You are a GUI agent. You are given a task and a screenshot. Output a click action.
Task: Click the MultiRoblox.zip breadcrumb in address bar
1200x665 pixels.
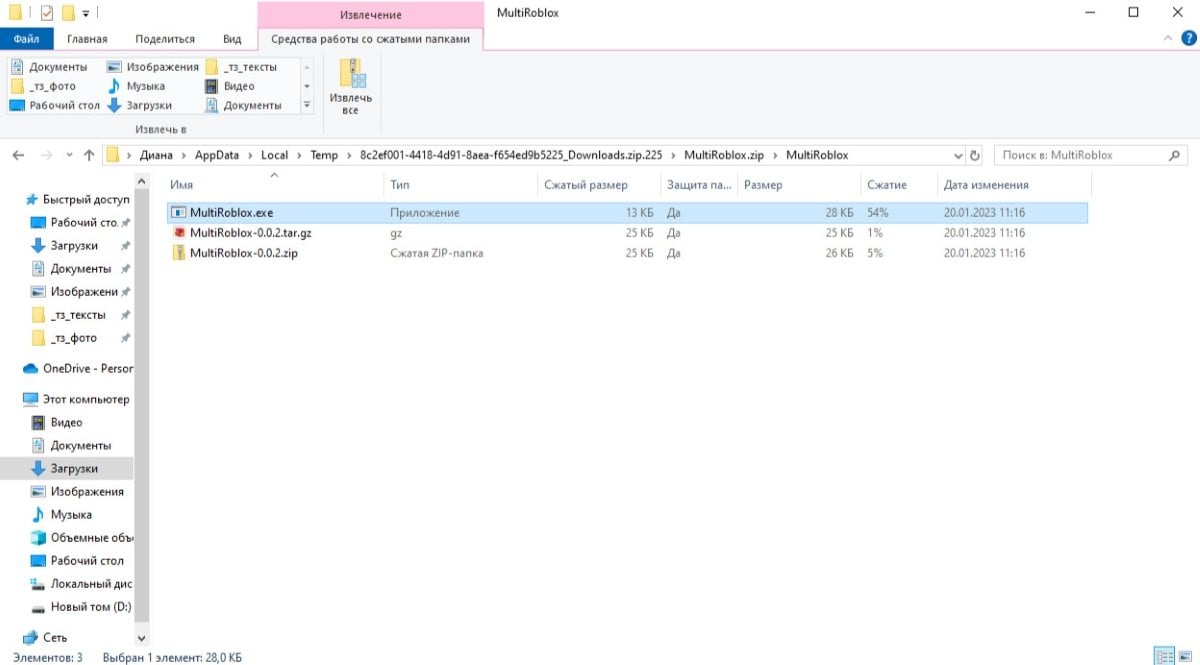point(724,156)
